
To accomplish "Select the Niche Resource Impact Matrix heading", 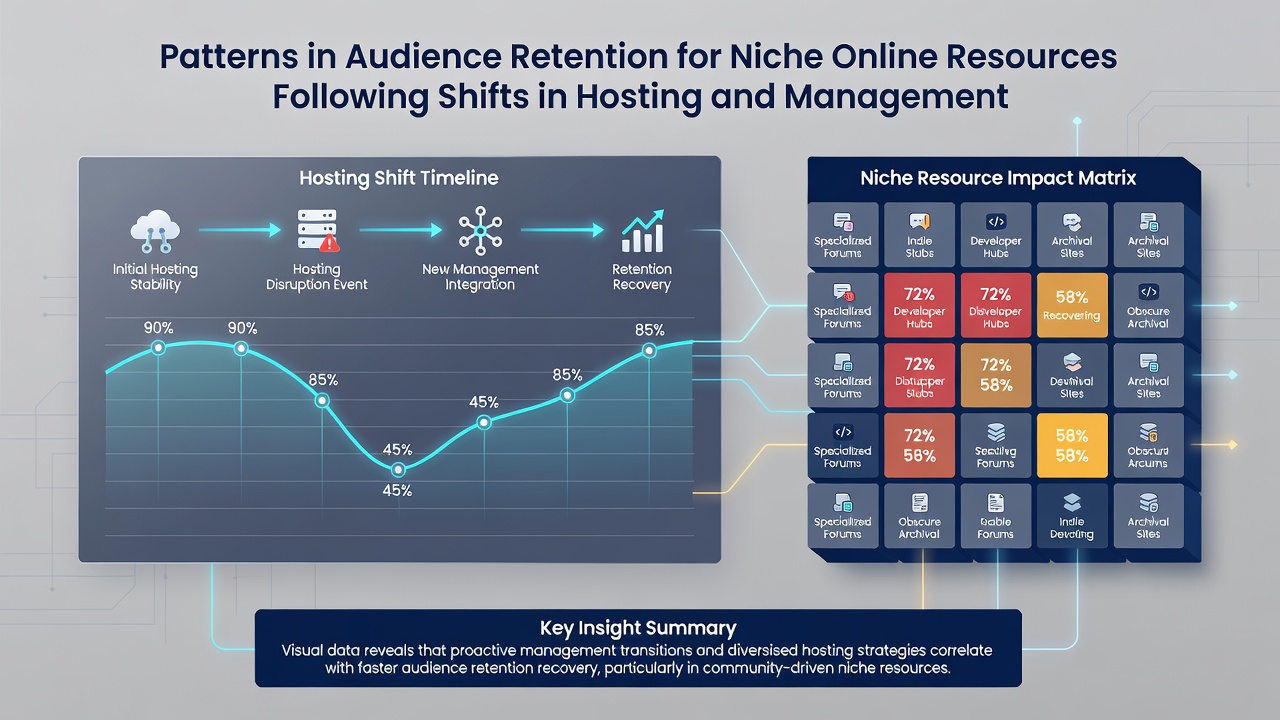I will point(998,178).
